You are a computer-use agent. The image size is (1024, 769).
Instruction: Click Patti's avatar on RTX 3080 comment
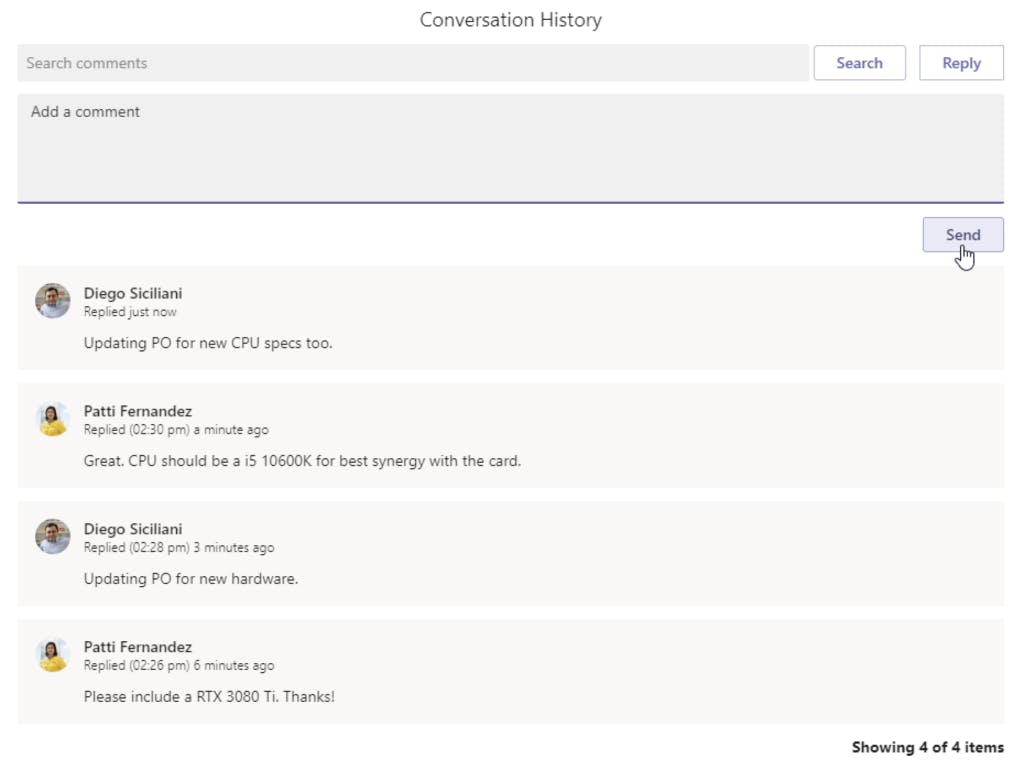(52, 655)
